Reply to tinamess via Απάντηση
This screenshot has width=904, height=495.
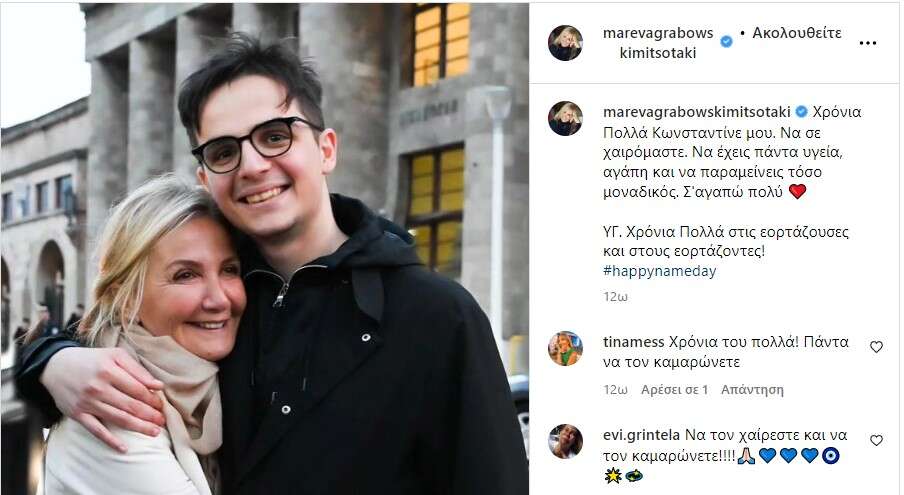tap(752, 390)
